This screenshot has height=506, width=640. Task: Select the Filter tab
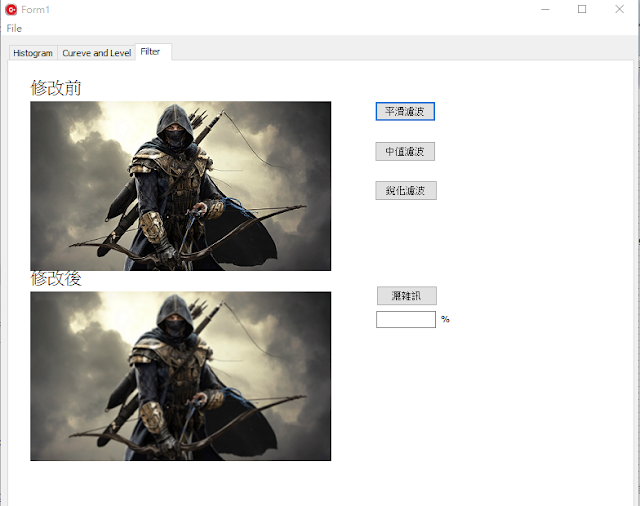pos(153,52)
